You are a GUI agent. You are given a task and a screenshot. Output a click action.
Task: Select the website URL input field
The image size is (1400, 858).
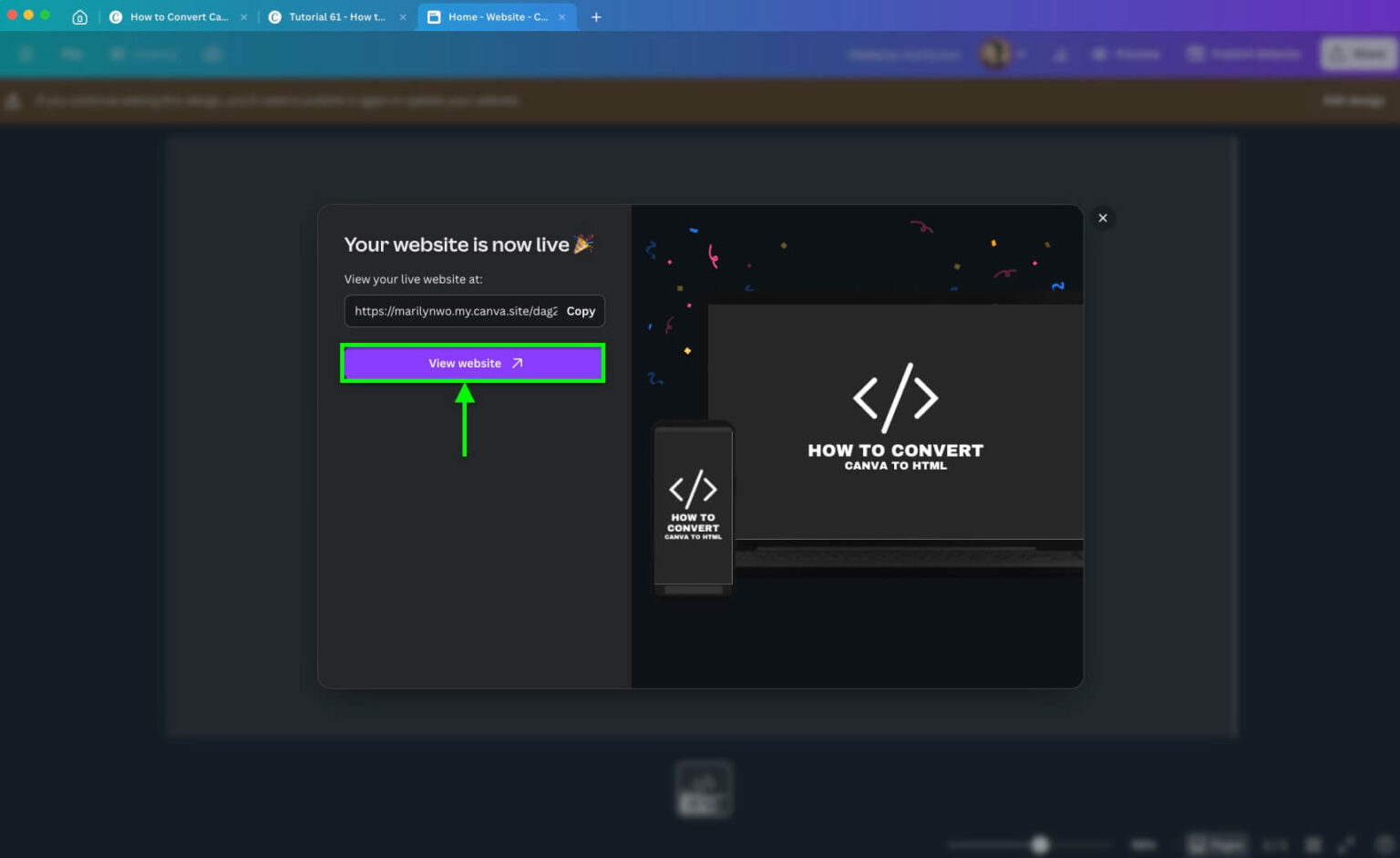click(x=451, y=311)
